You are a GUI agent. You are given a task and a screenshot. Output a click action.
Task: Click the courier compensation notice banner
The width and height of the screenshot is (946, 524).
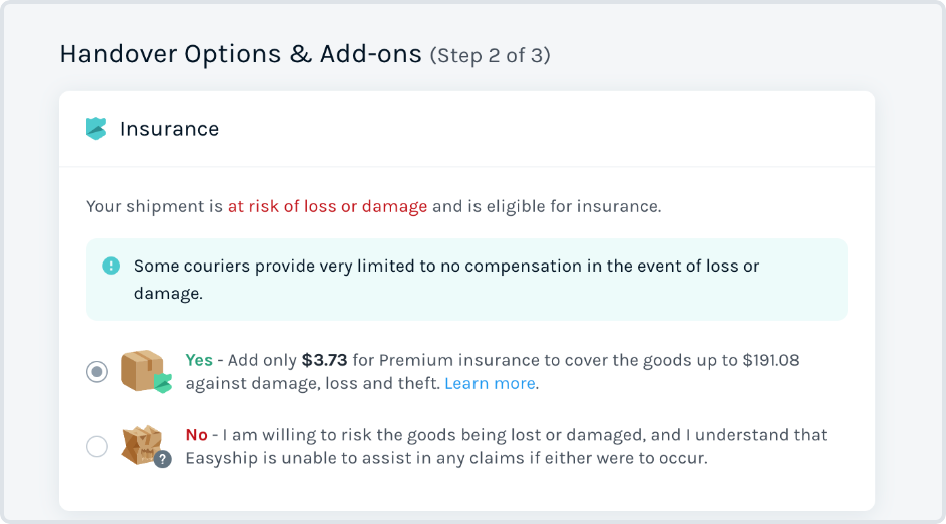click(467, 279)
